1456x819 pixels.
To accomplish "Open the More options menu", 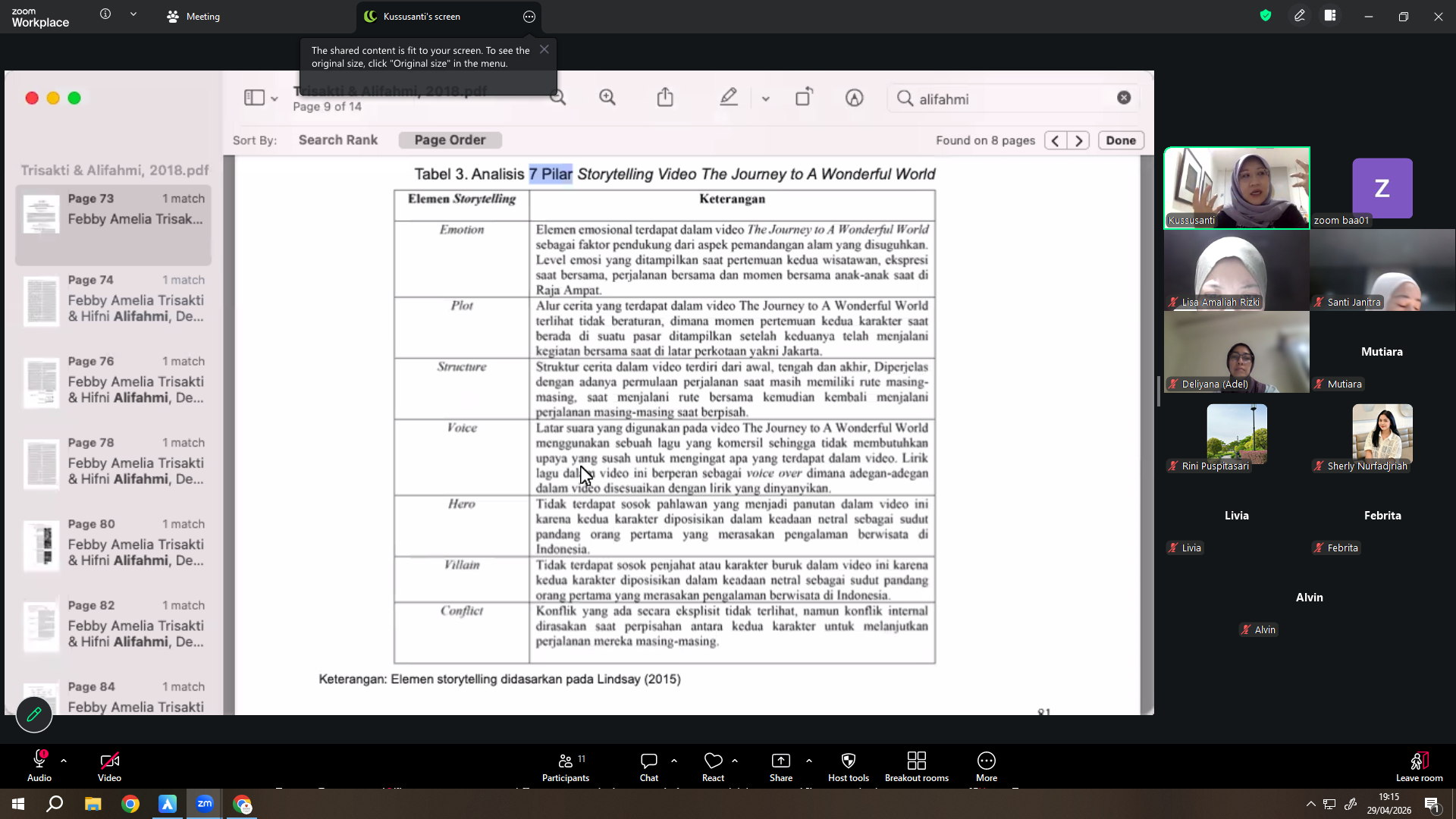I will pyautogui.click(x=987, y=766).
